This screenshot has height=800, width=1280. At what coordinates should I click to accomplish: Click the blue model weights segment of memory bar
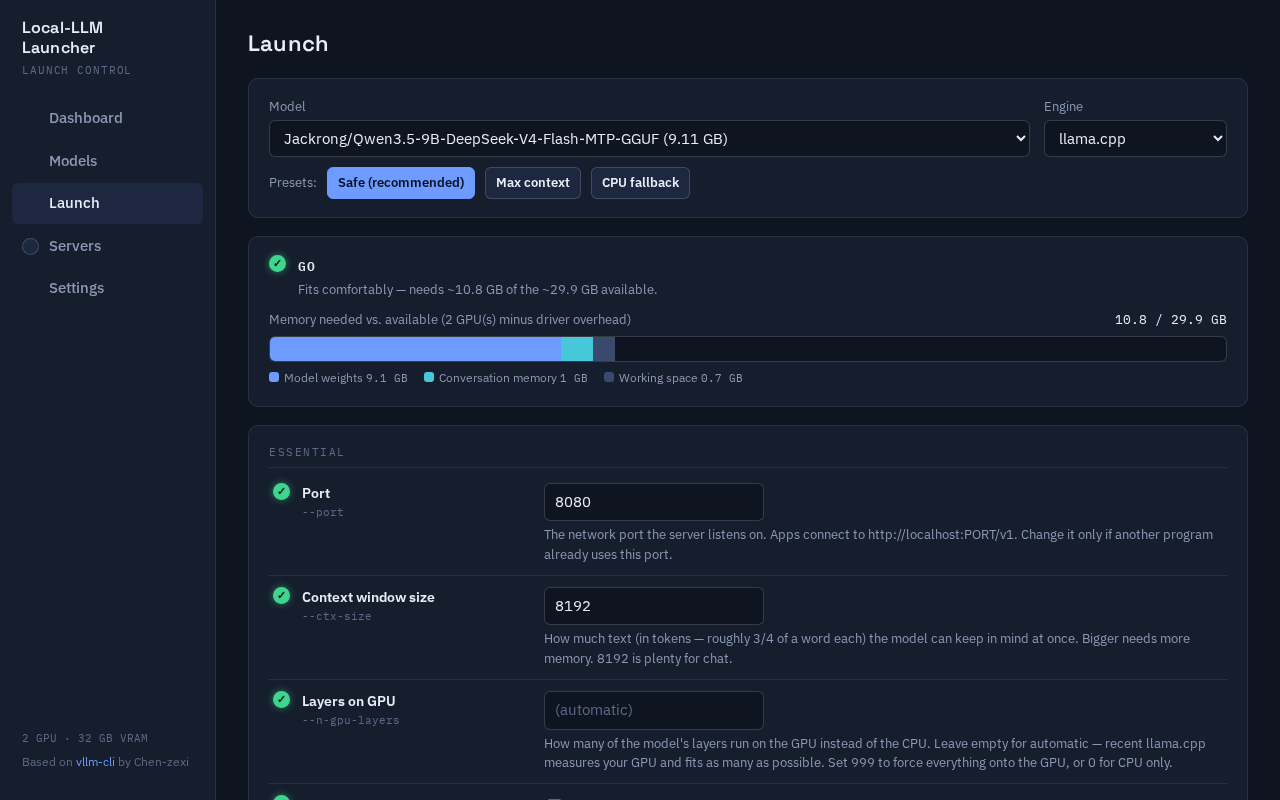click(415, 349)
